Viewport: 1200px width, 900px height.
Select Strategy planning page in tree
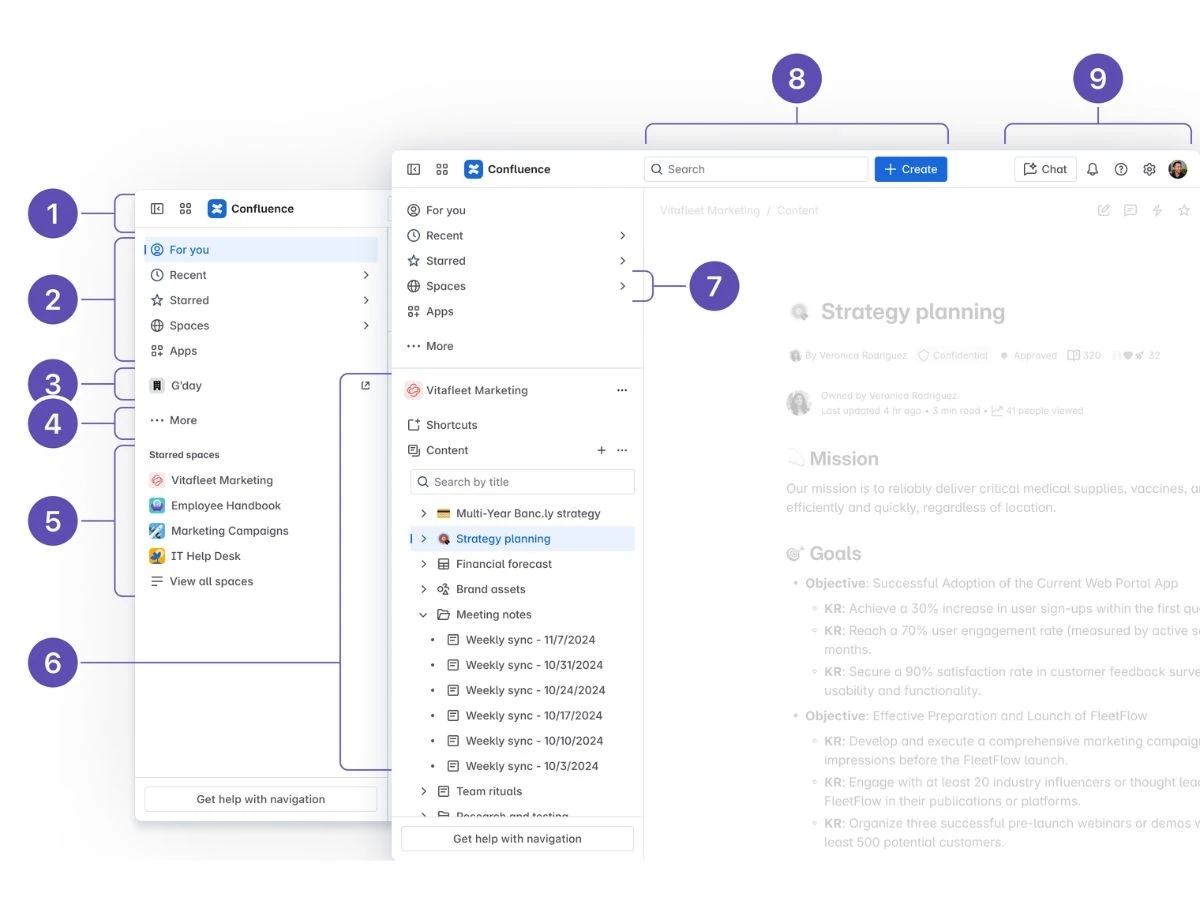522,539
